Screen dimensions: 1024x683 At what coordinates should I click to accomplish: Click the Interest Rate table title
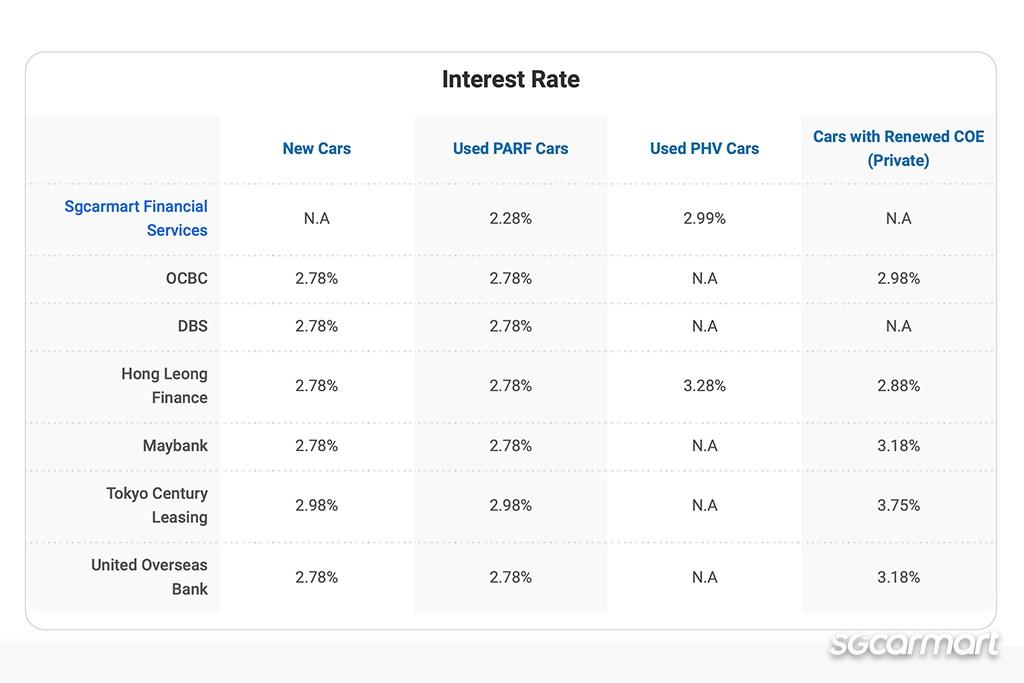click(510, 79)
